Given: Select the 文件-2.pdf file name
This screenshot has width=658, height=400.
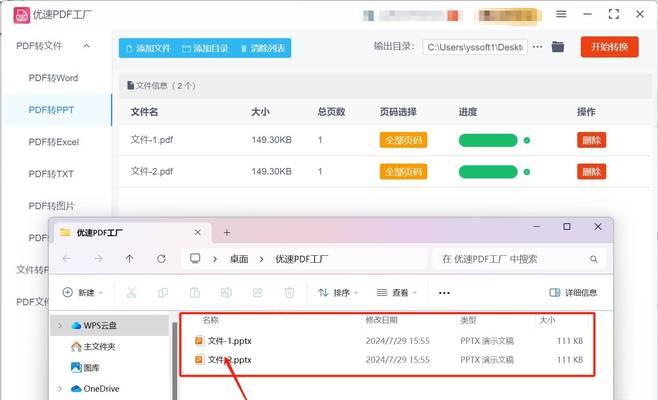Looking at the screenshot, I should (x=151, y=171).
